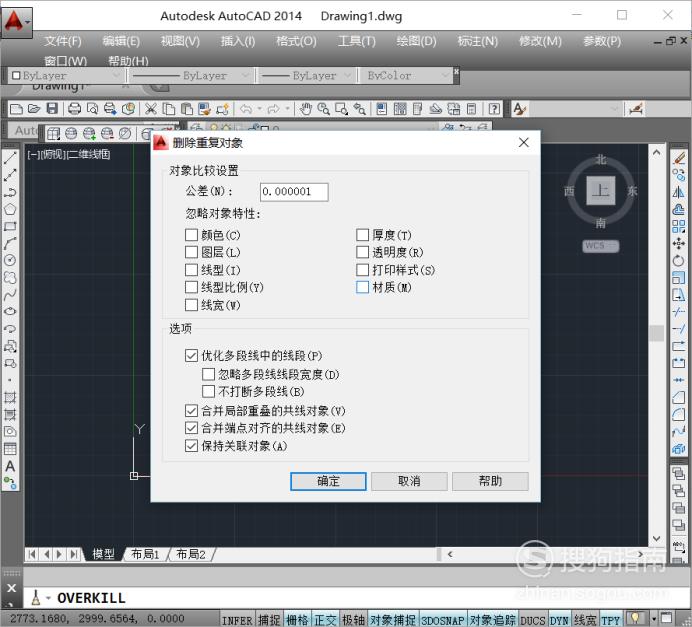Switch to the 布局1 layout tab
692x627 pixels.
point(145,554)
